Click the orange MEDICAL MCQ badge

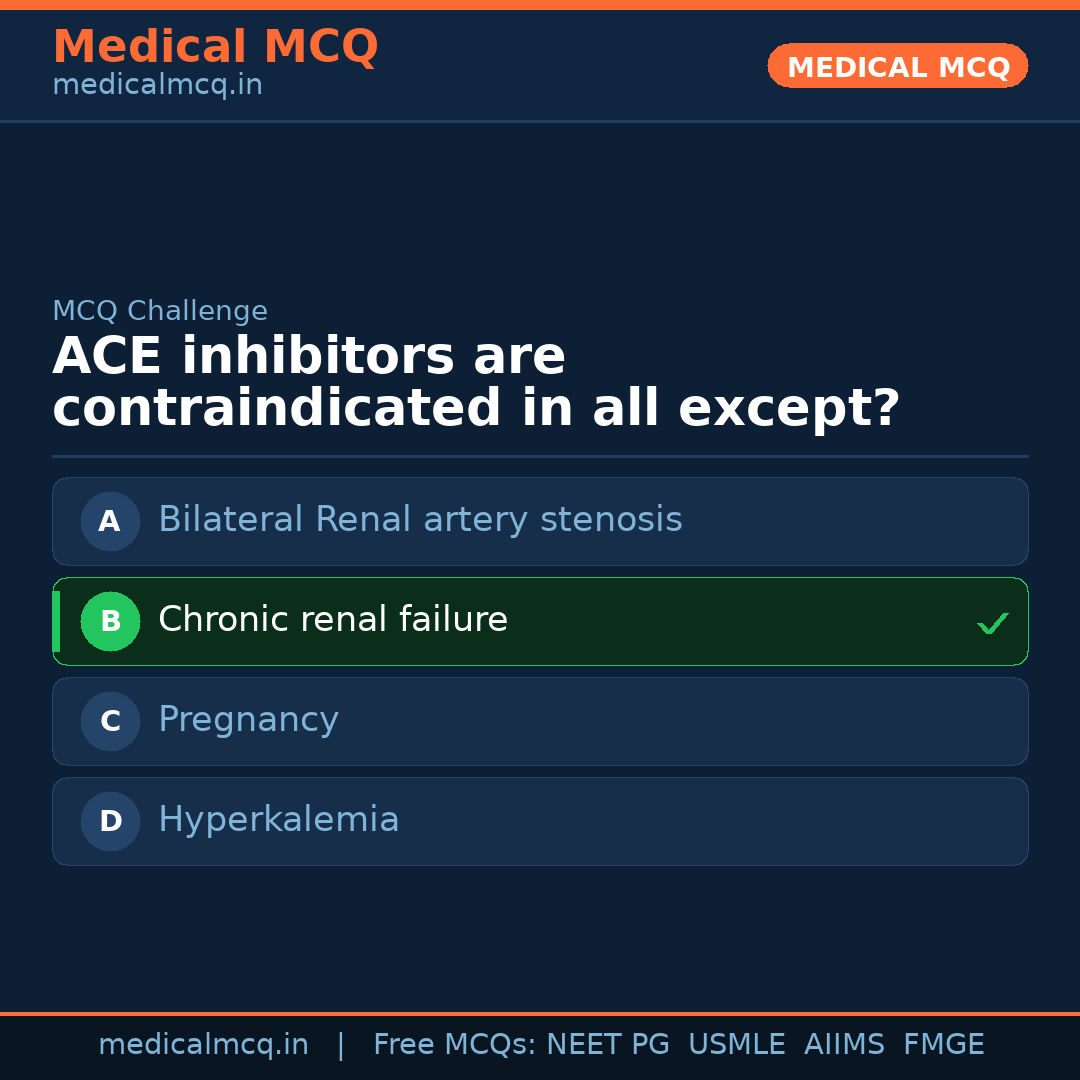[x=897, y=67]
